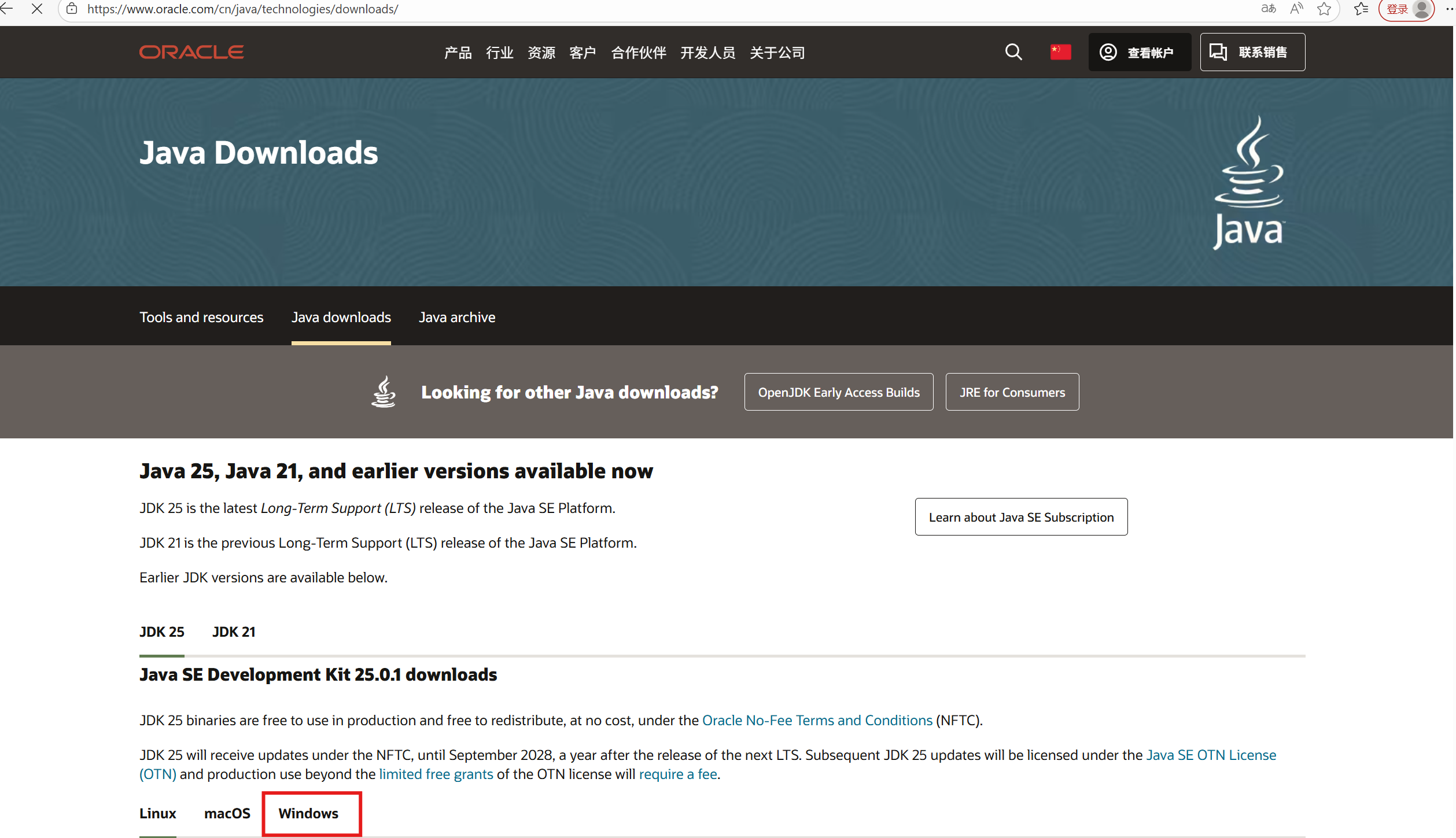Click Learn about Java SE Subscription
Viewport: 1456px width, 838px height.
tap(1021, 517)
